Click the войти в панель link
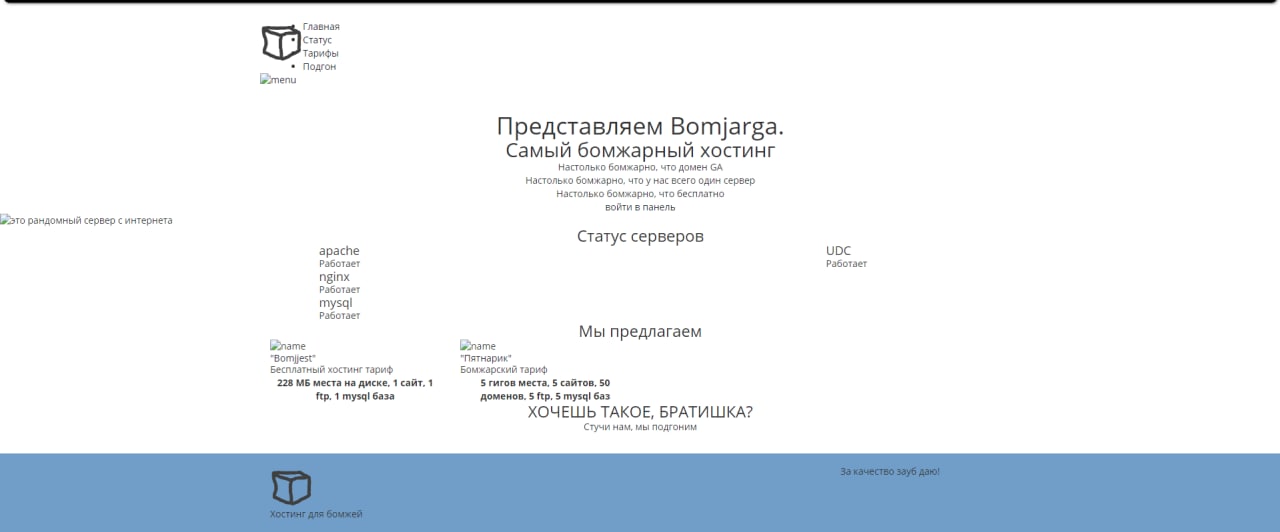 640,207
